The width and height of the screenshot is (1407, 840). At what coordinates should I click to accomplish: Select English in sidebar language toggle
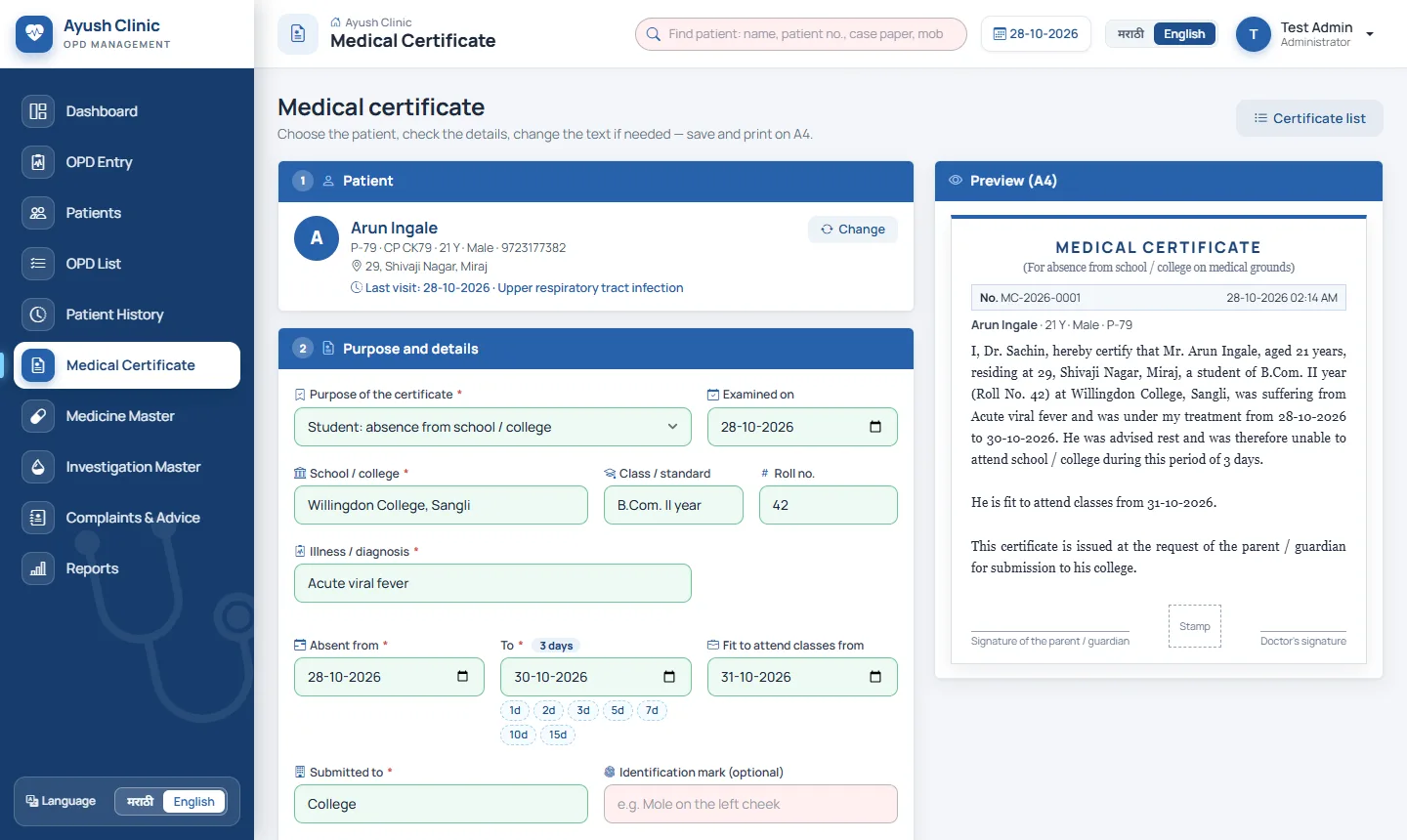pyautogui.click(x=193, y=802)
